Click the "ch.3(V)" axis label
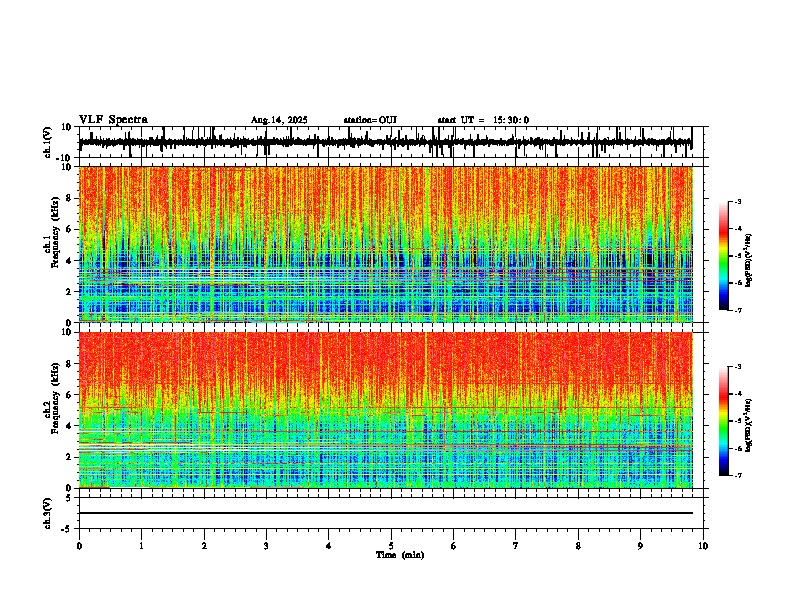This screenshot has height=612, width=792. point(48,514)
